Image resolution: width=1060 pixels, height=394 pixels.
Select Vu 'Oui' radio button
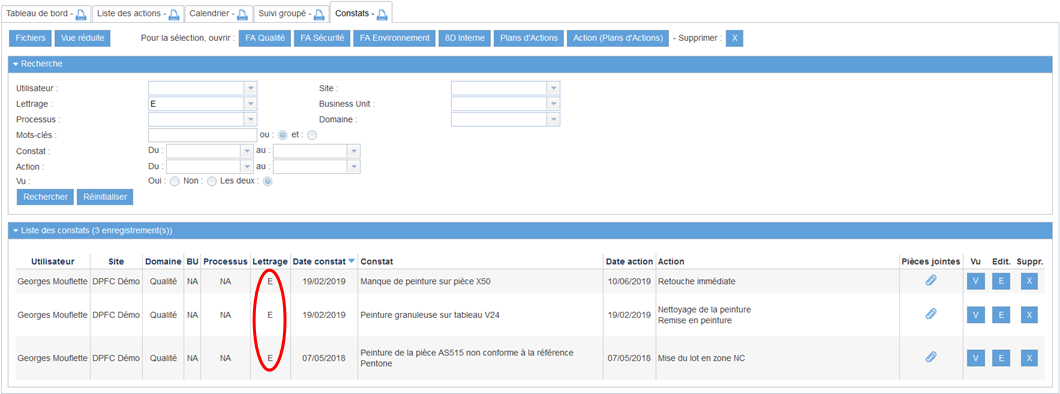click(x=174, y=181)
